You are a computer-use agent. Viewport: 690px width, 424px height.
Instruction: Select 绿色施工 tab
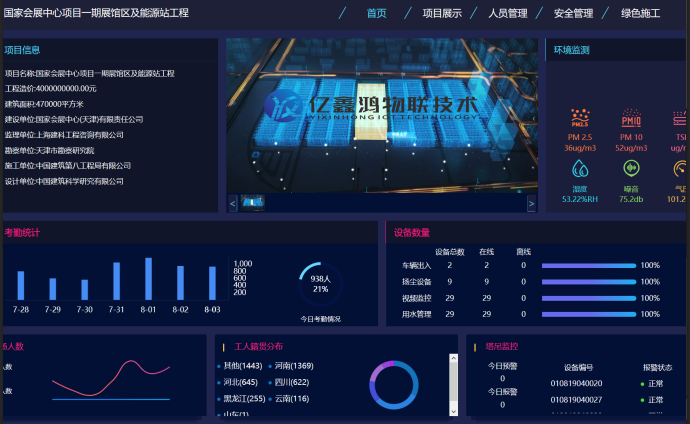pos(640,13)
